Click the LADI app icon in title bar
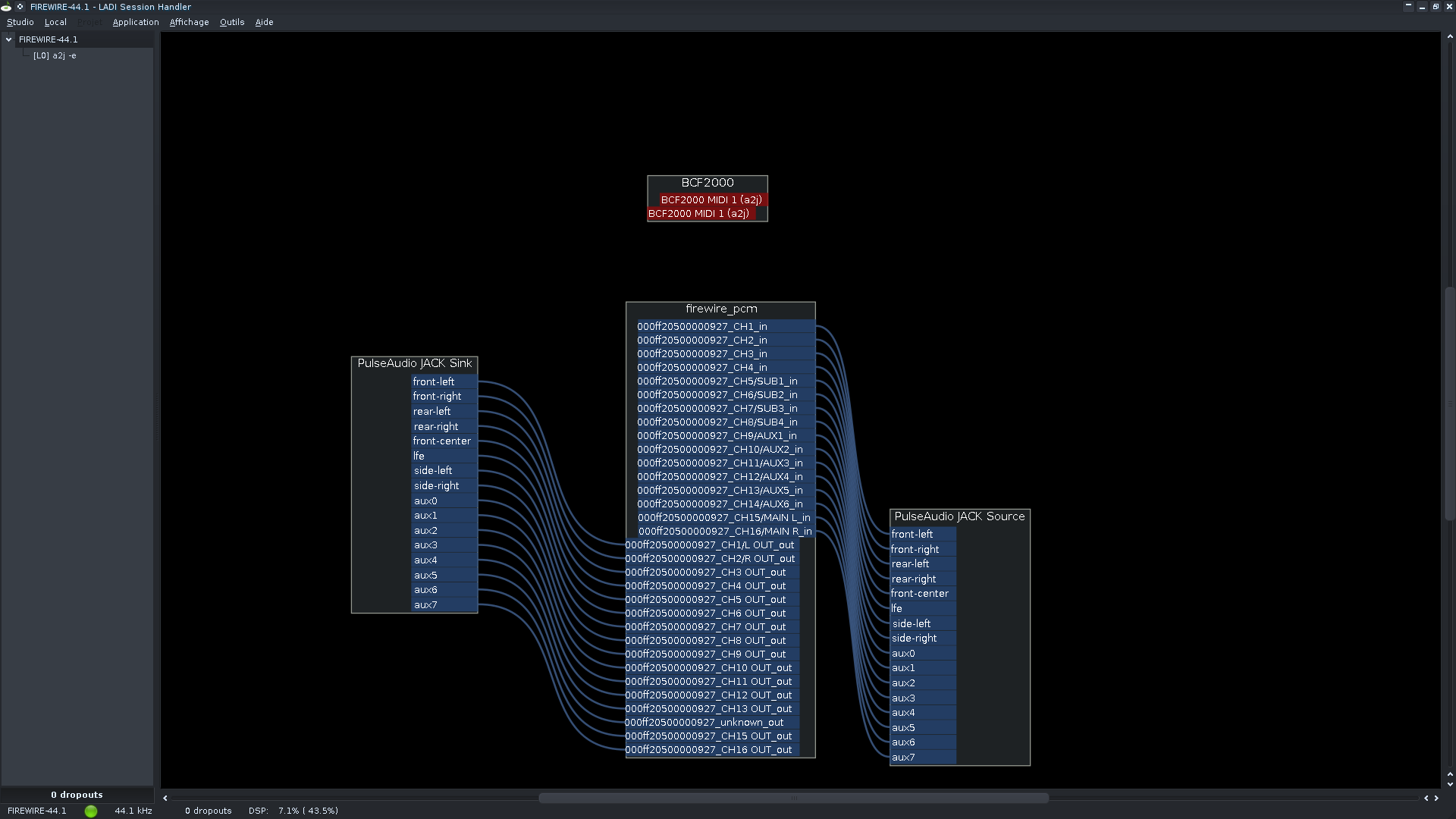1456x819 pixels. point(6,7)
